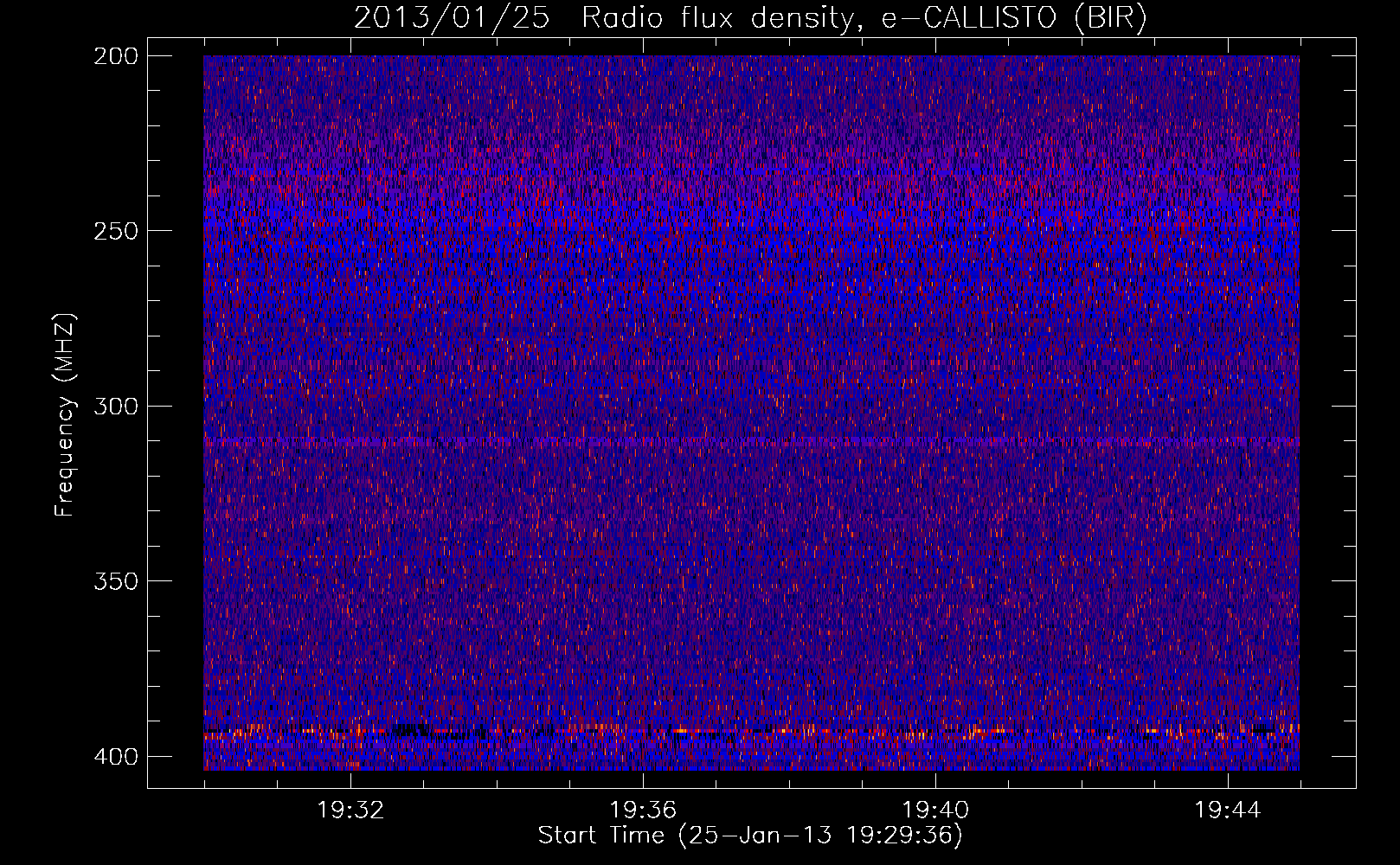This screenshot has height=865, width=1400.
Task: Click the 400 frequency tick label
Action: [x=115, y=757]
